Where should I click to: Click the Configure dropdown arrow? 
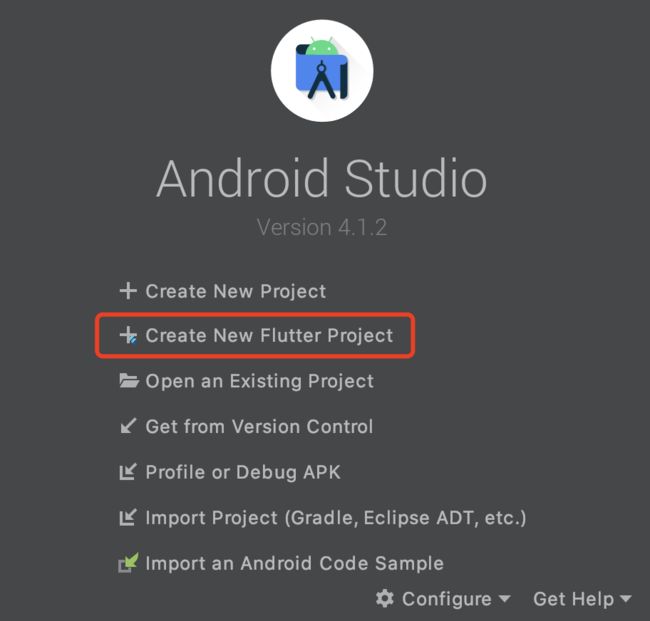(504, 599)
